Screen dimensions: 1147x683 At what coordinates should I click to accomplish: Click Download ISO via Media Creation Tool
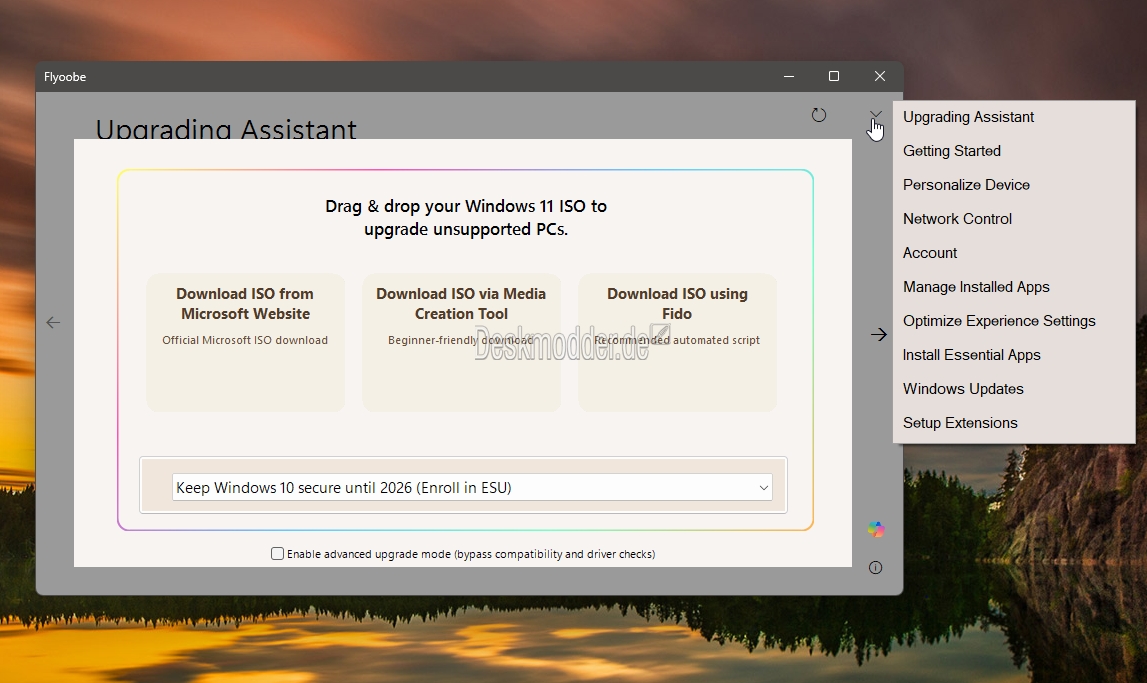(x=461, y=342)
